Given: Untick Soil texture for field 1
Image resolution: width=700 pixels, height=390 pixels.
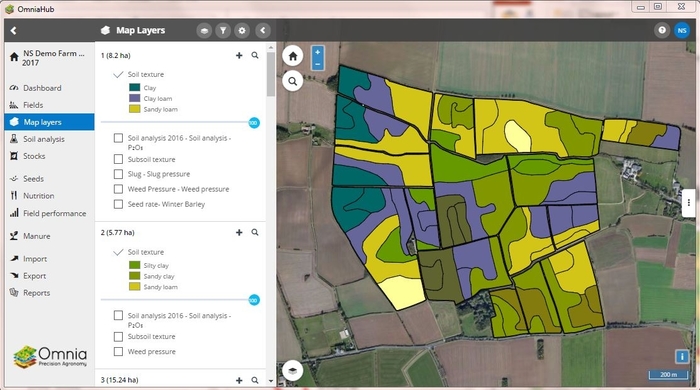Looking at the screenshot, I should tap(118, 75).
